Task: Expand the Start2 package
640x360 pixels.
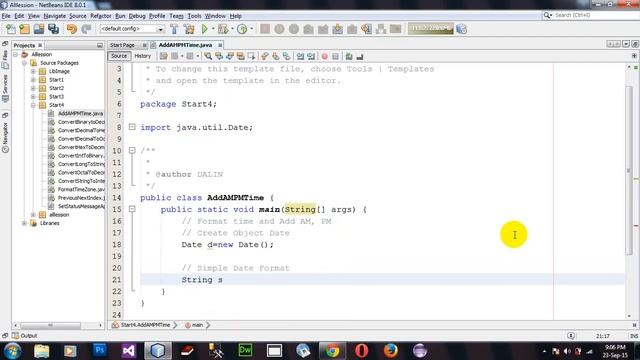Action: (33, 88)
